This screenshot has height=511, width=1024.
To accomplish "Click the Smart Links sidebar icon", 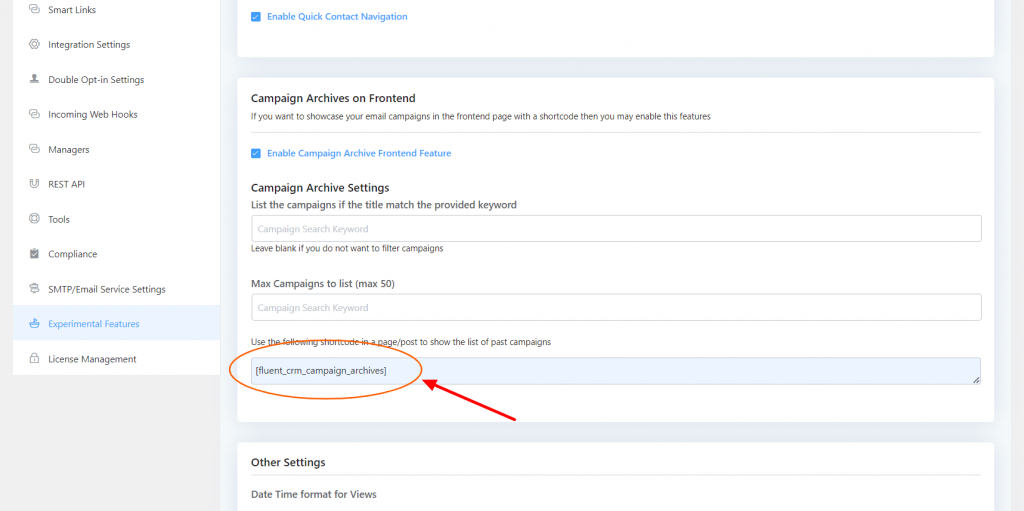I will click(34, 9).
